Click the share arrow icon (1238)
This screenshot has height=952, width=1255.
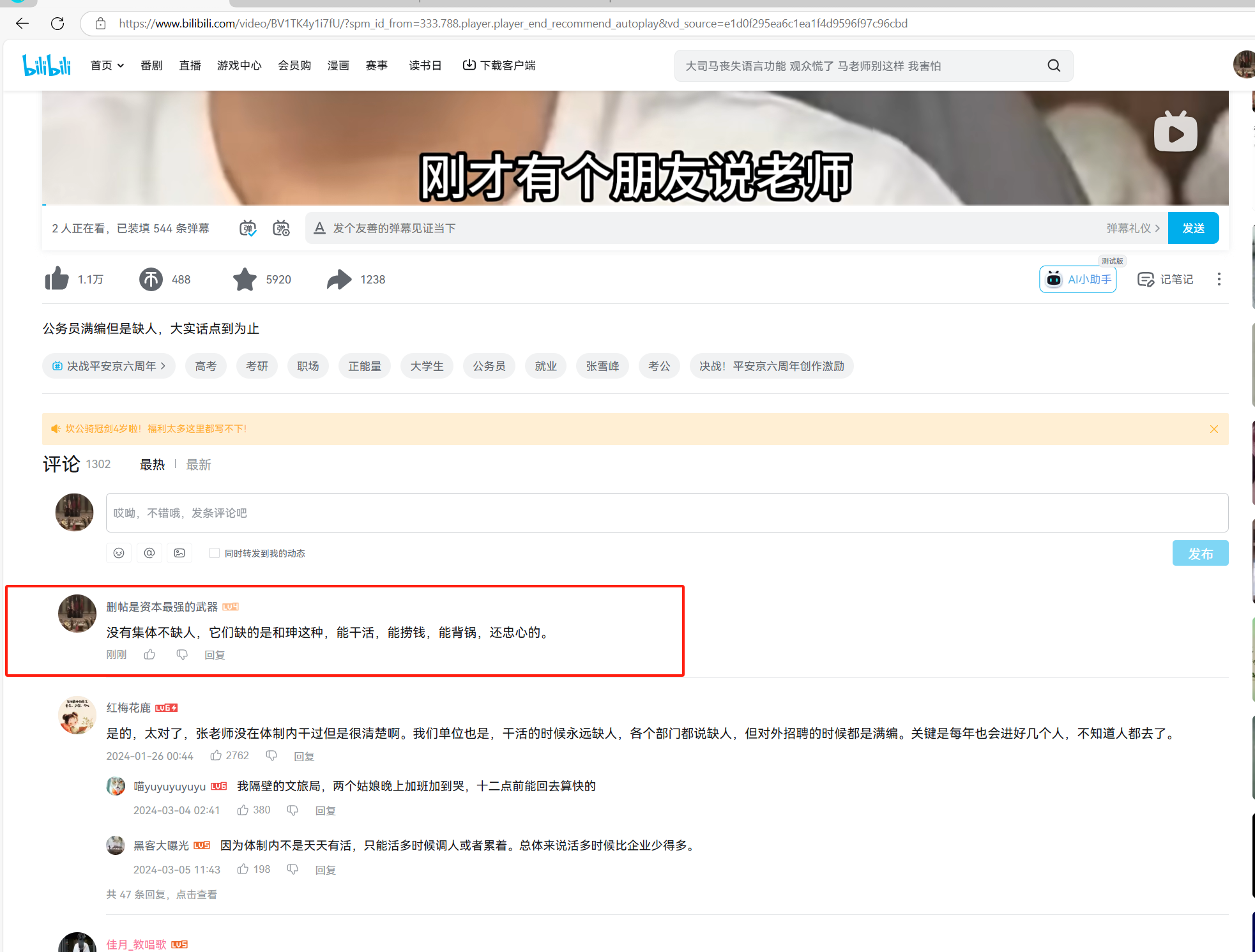(x=339, y=279)
